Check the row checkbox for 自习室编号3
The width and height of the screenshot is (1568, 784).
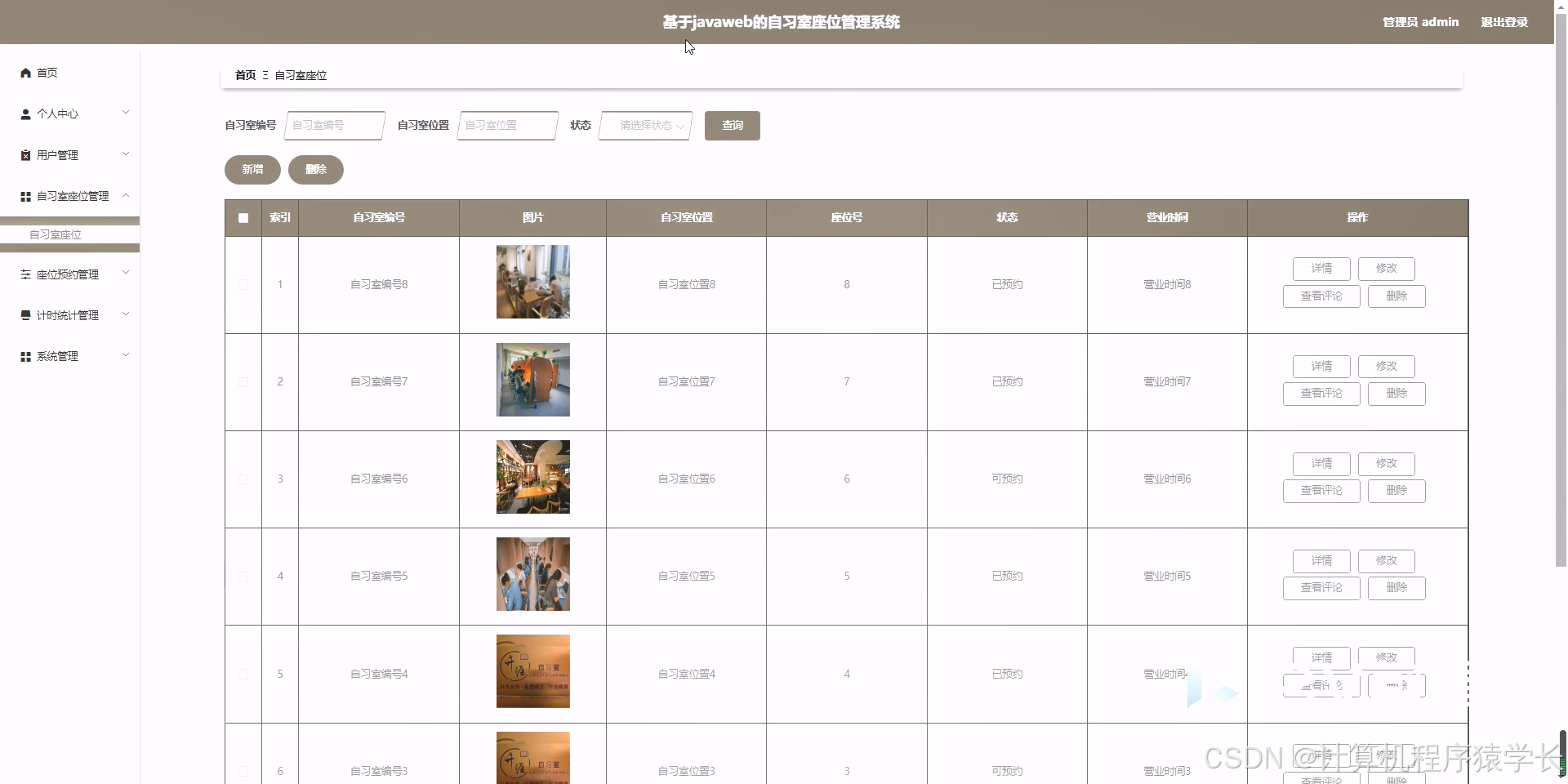pyautogui.click(x=243, y=771)
